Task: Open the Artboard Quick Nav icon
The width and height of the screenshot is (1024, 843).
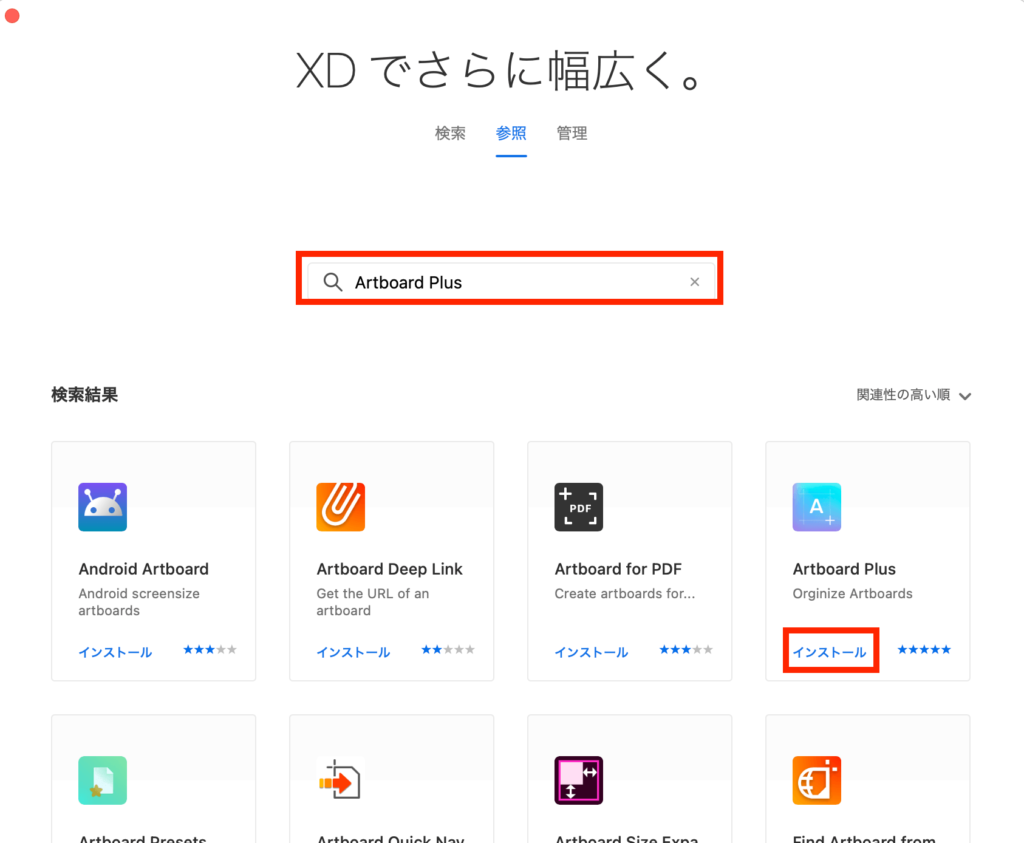Action: coord(340,780)
